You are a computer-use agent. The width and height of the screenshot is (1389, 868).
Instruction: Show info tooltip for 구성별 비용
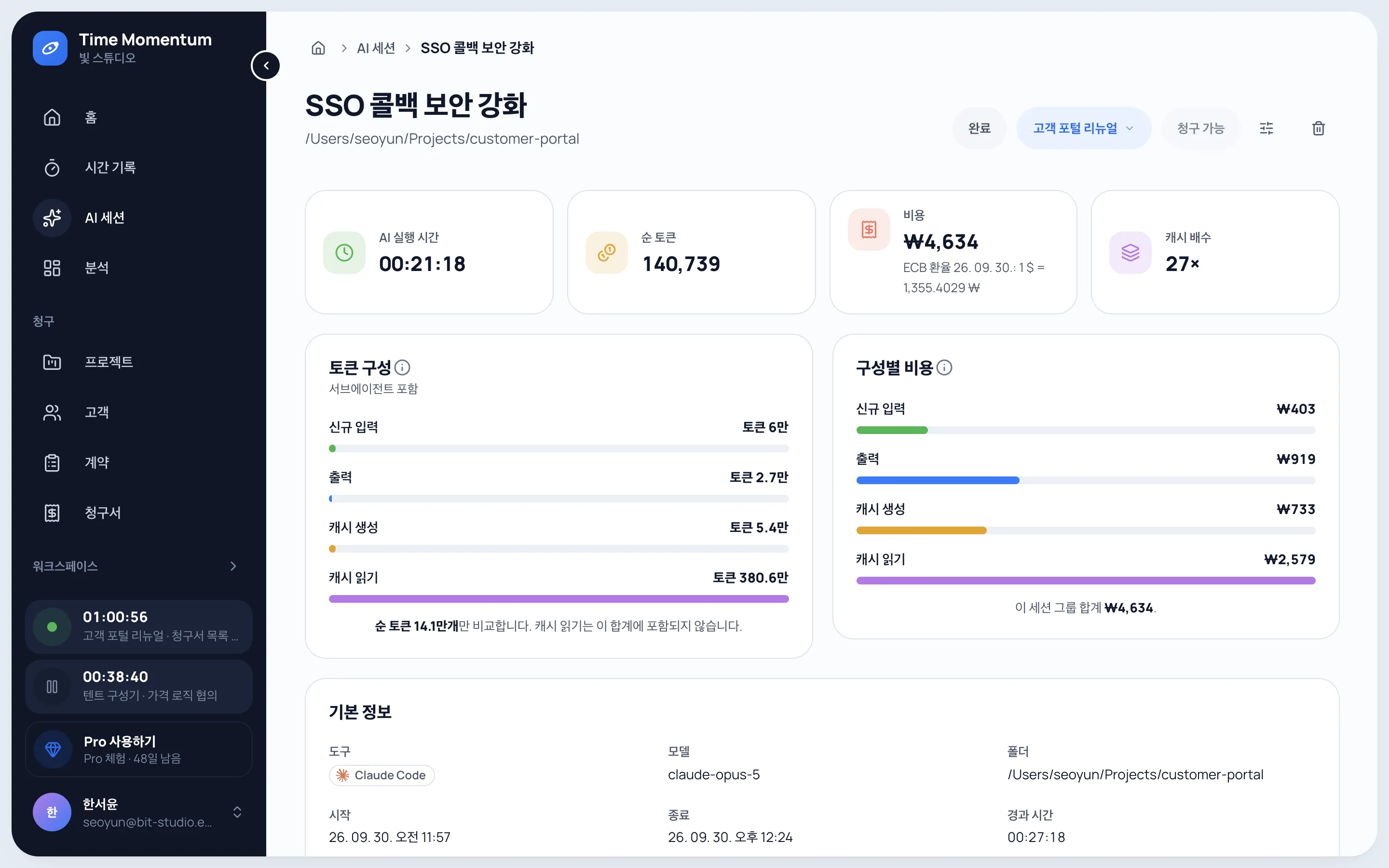tap(944, 367)
